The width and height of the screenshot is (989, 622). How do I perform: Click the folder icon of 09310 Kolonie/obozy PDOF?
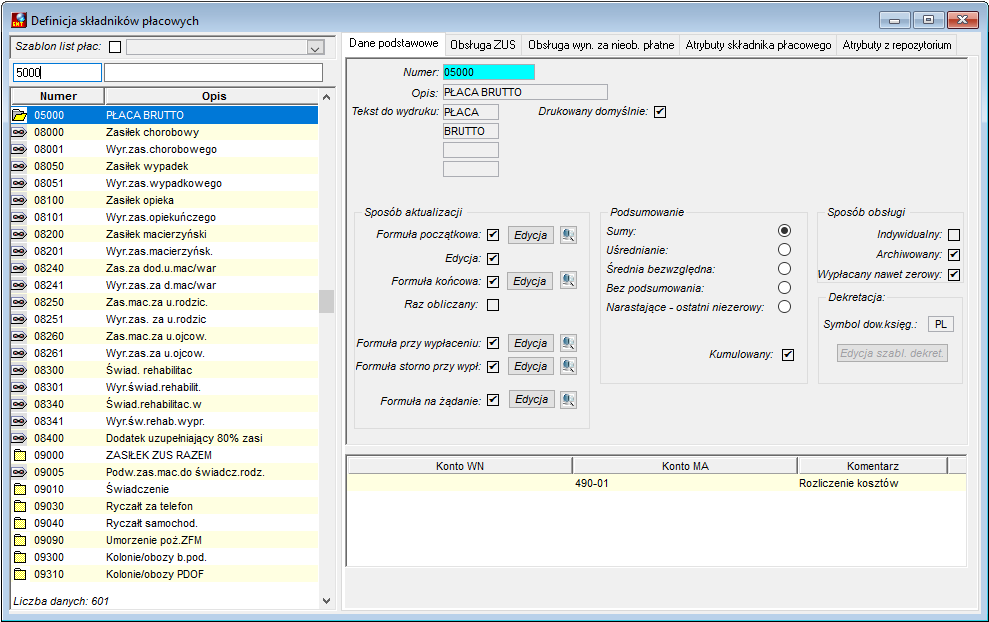(x=20, y=575)
